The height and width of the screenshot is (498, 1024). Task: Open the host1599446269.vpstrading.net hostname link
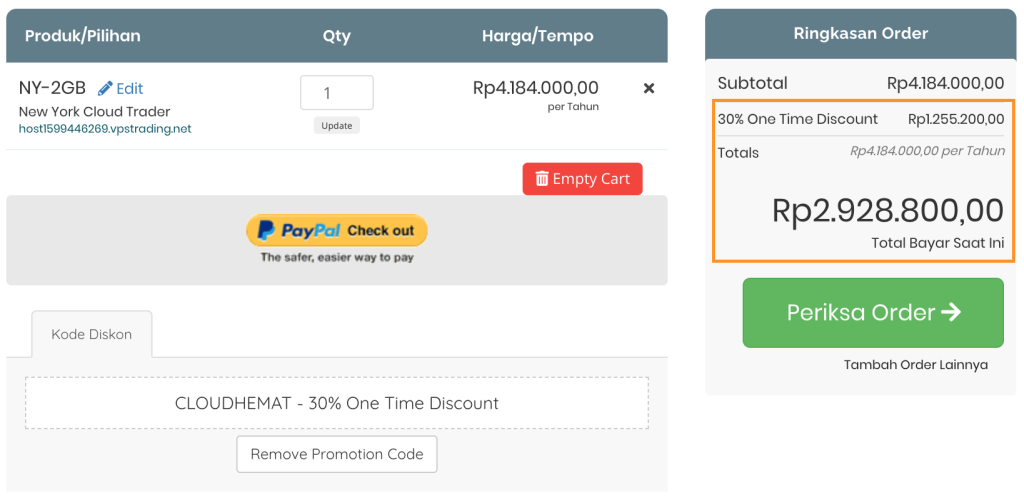(x=105, y=129)
